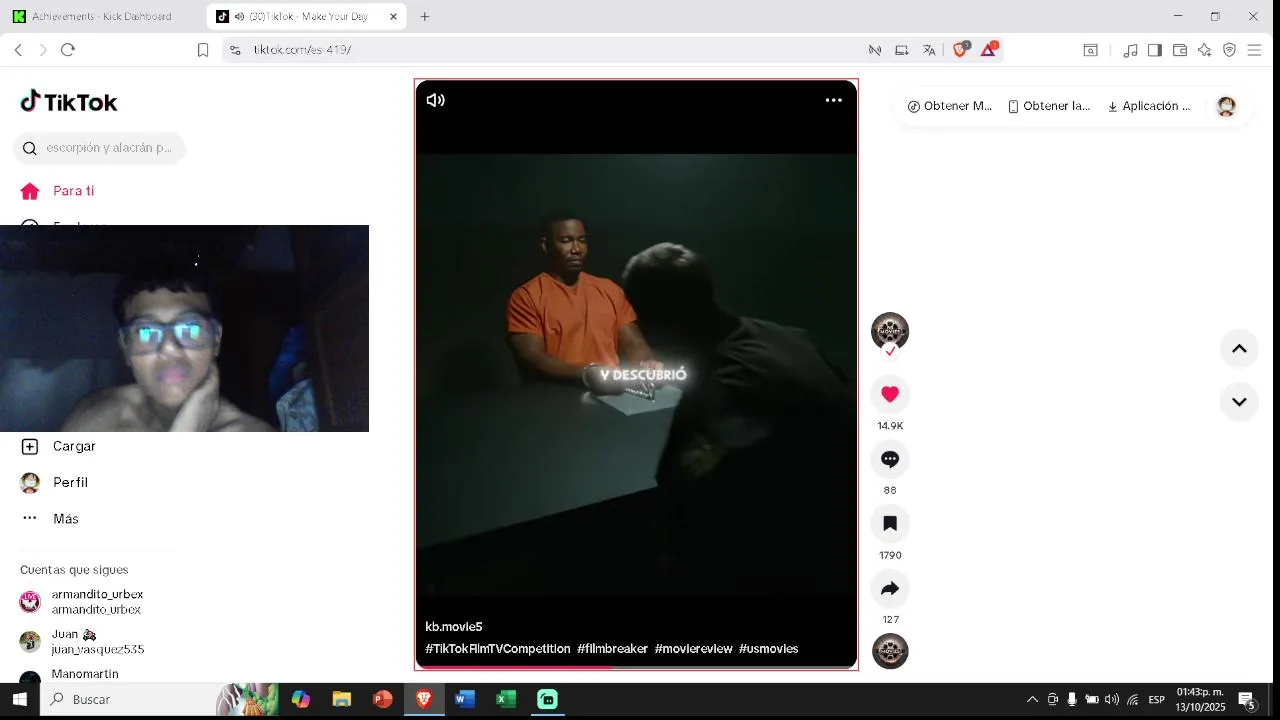Viewport: 1280px width, 720px height.
Task: Open Brave Wallet icon
Action: tap(1180, 50)
